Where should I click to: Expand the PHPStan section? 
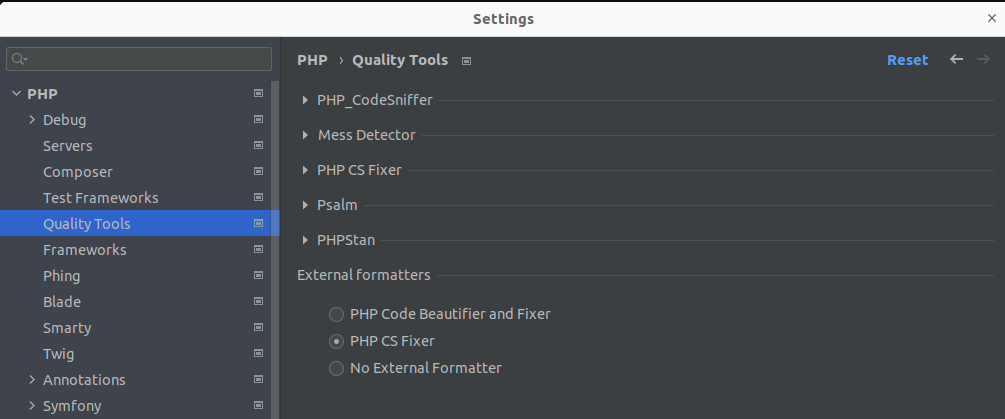click(x=305, y=240)
